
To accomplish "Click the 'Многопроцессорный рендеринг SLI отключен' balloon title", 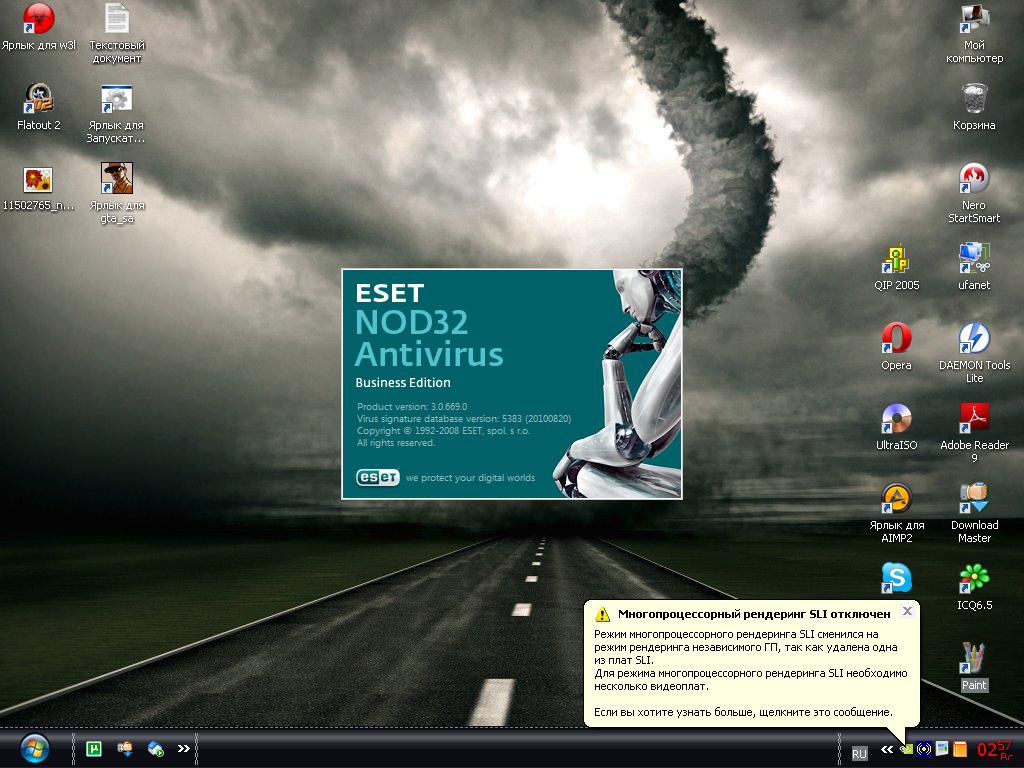I will (x=754, y=614).
